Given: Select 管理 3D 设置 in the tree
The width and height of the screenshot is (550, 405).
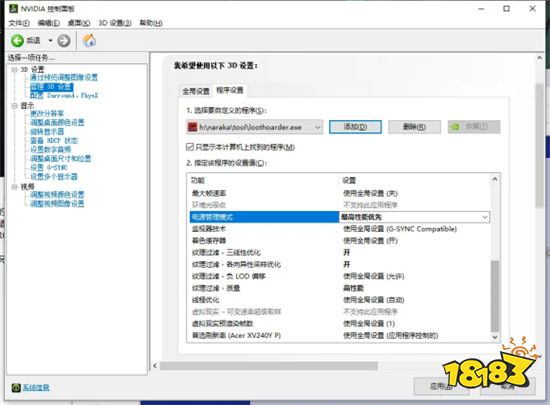Looking at the screenshot, I should [52, 87].
